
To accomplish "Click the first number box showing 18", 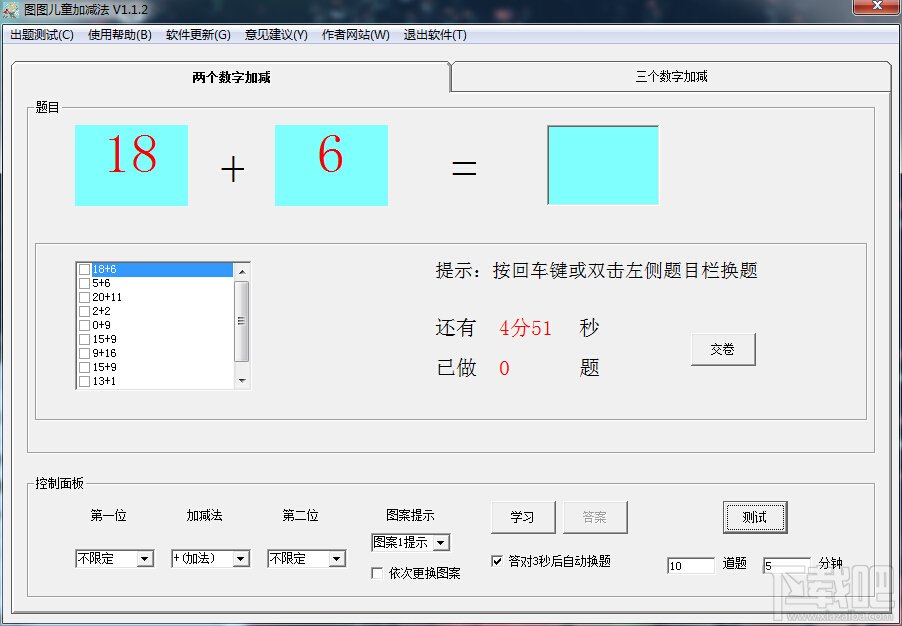I will (x=131, y=165).
